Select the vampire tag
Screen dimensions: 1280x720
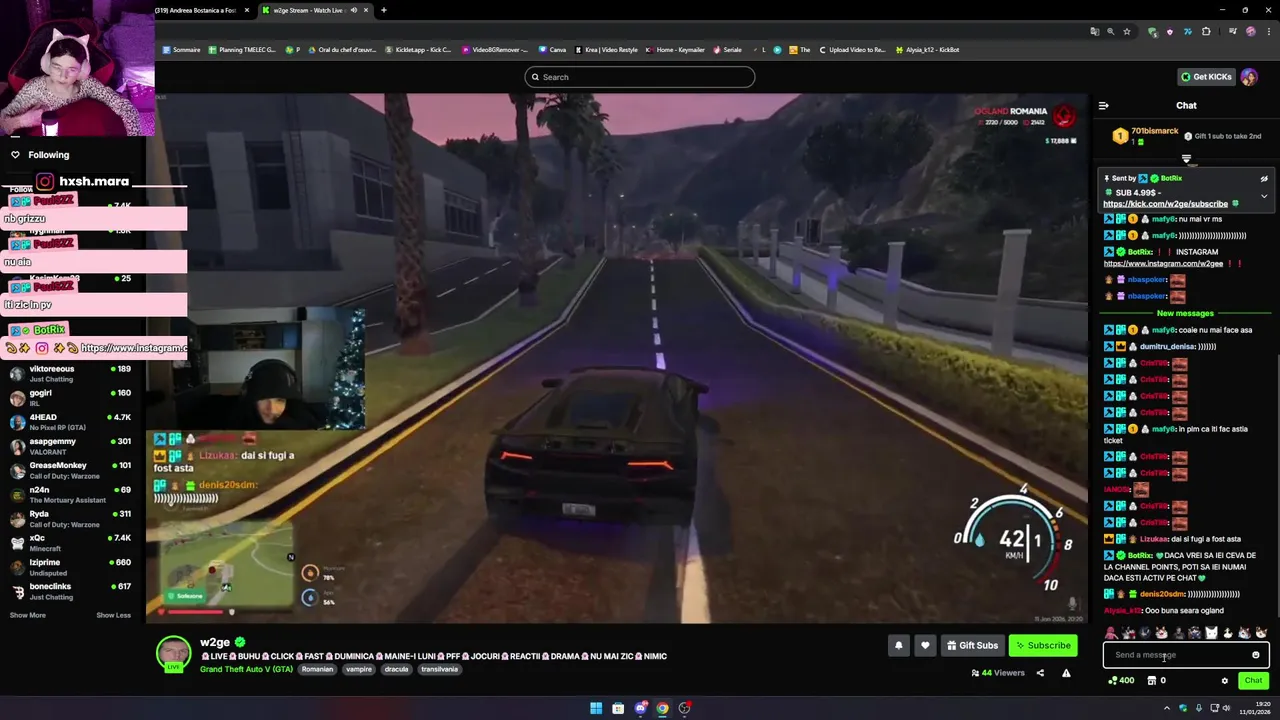click(x=359, y=669)
